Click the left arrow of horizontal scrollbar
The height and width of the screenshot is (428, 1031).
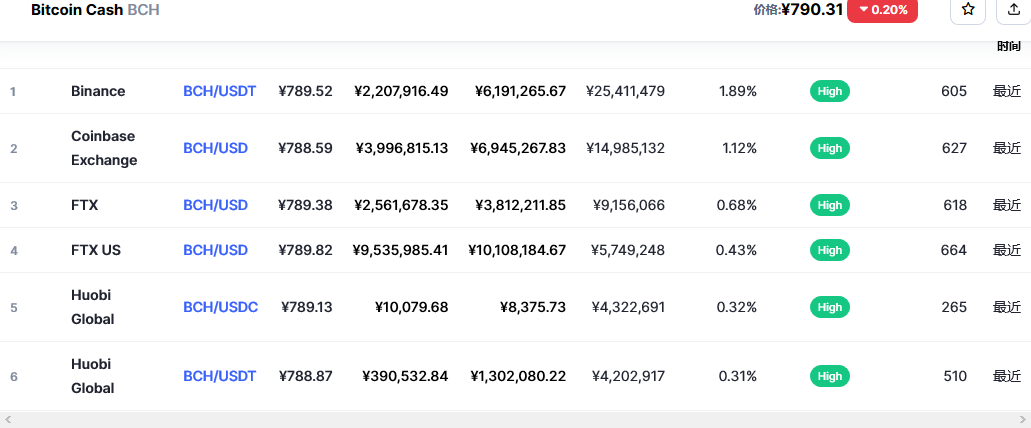click(x=8, y=420)
